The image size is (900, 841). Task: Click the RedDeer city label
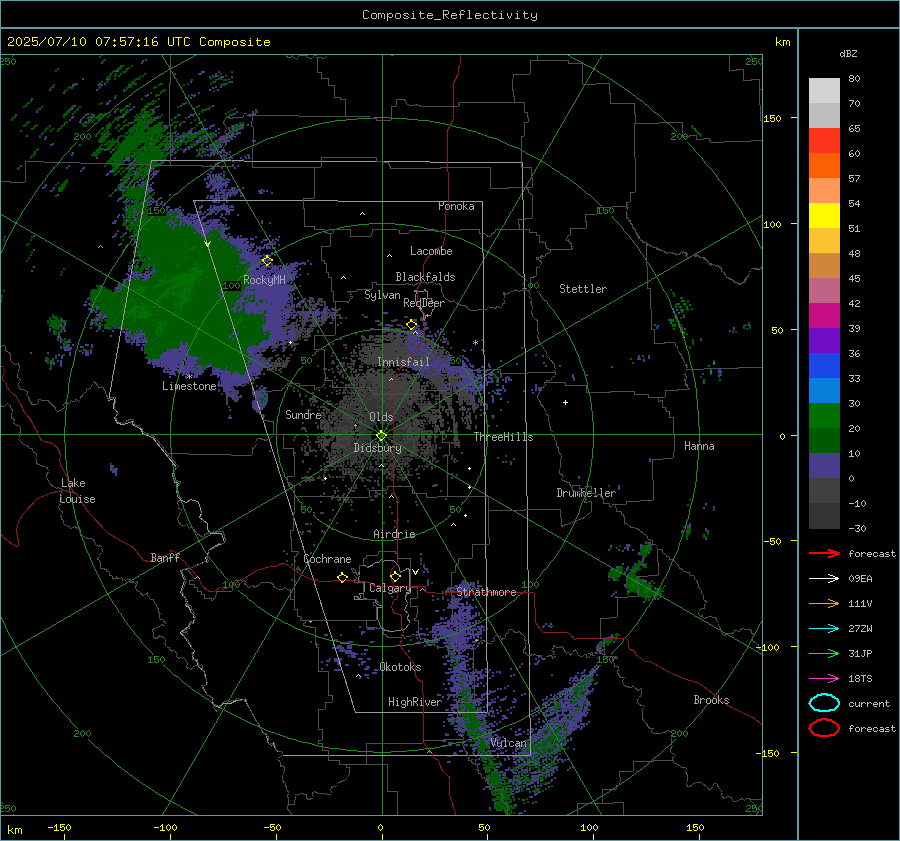(424, 303)
